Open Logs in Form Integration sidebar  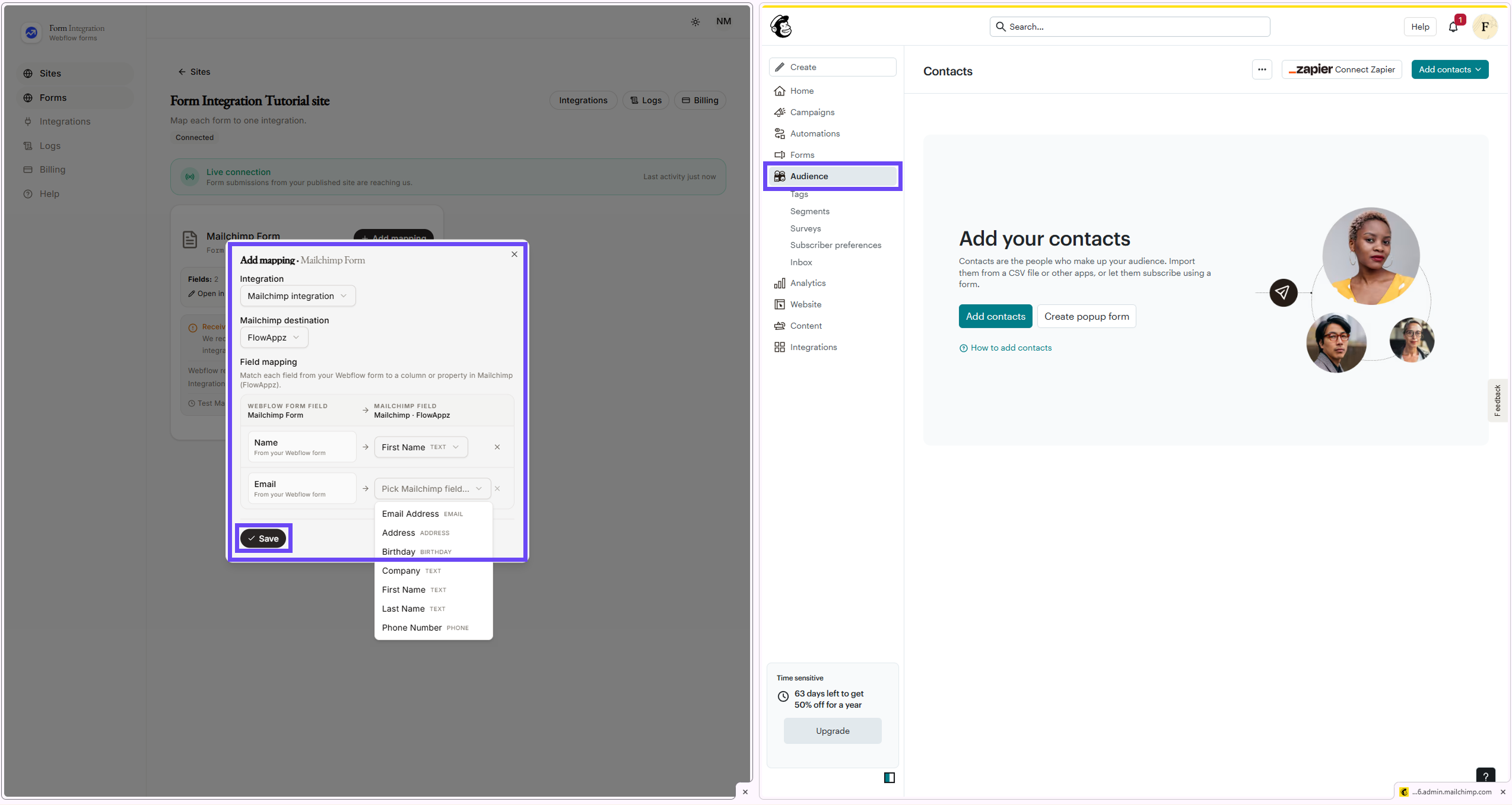[x=75, y=146]
